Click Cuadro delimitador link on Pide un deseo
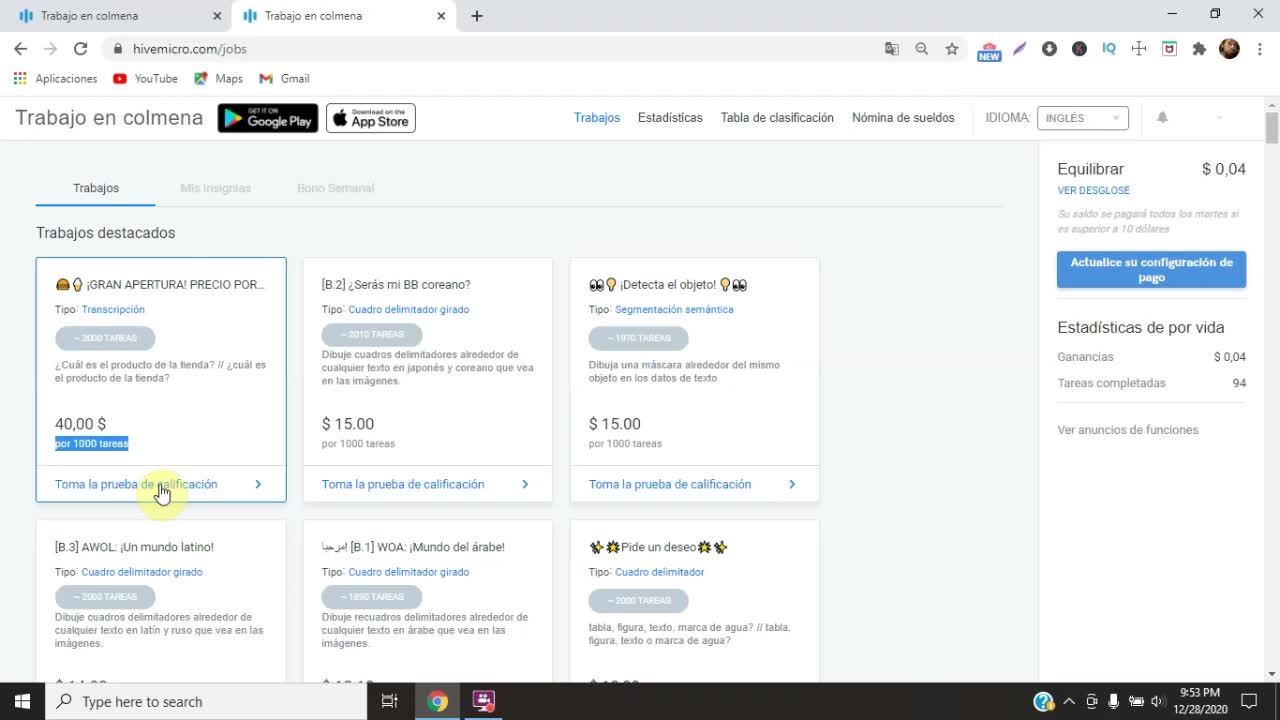The height and width of the screenshot is (720, 1280). [x=659, y=573]
